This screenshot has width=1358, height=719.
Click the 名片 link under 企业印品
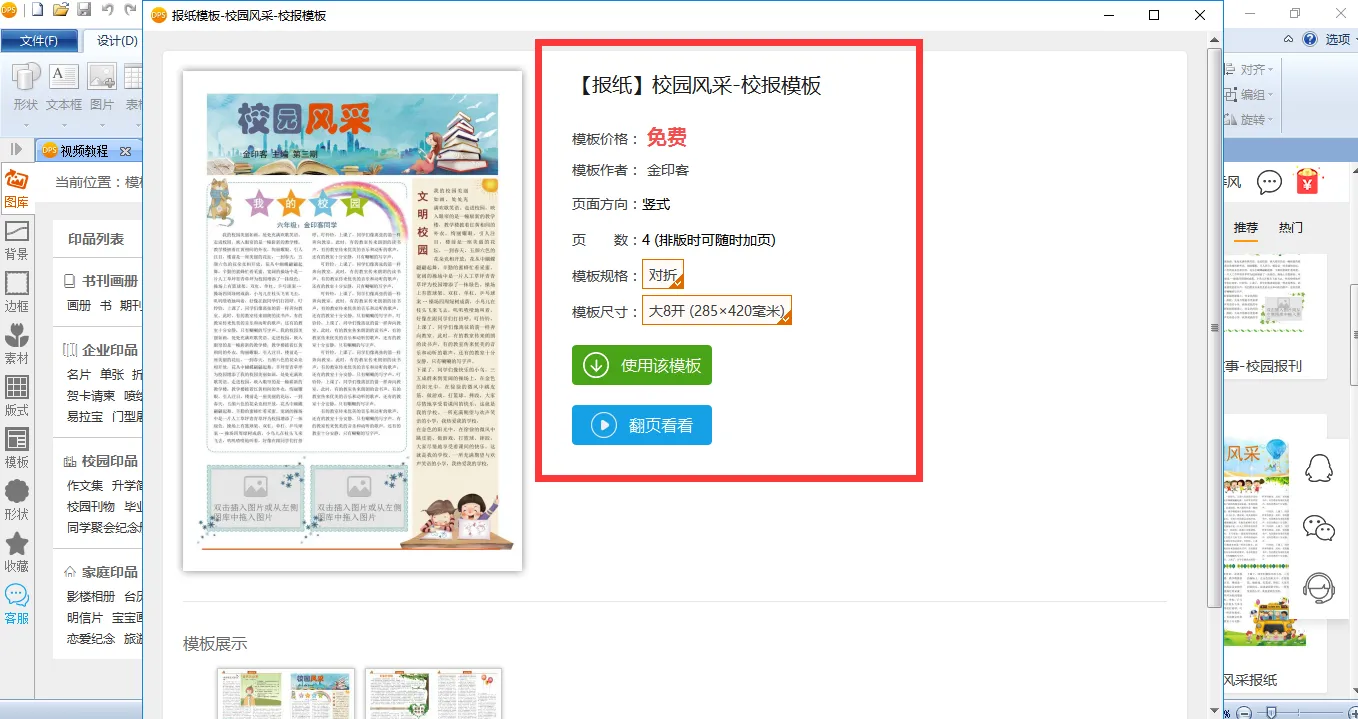(79, 374)
